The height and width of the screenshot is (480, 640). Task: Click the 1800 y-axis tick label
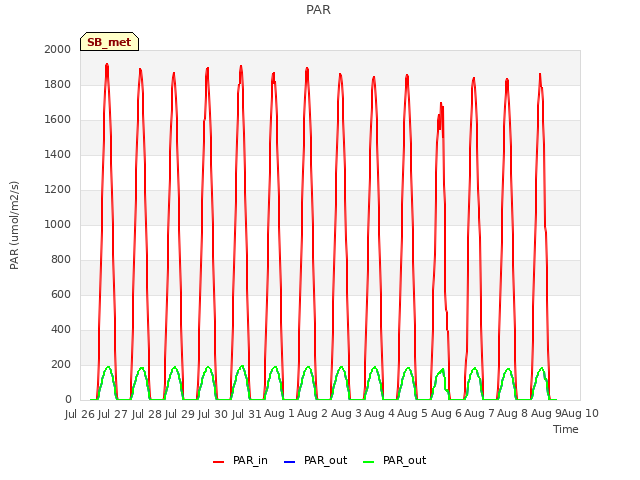point(58,84)
